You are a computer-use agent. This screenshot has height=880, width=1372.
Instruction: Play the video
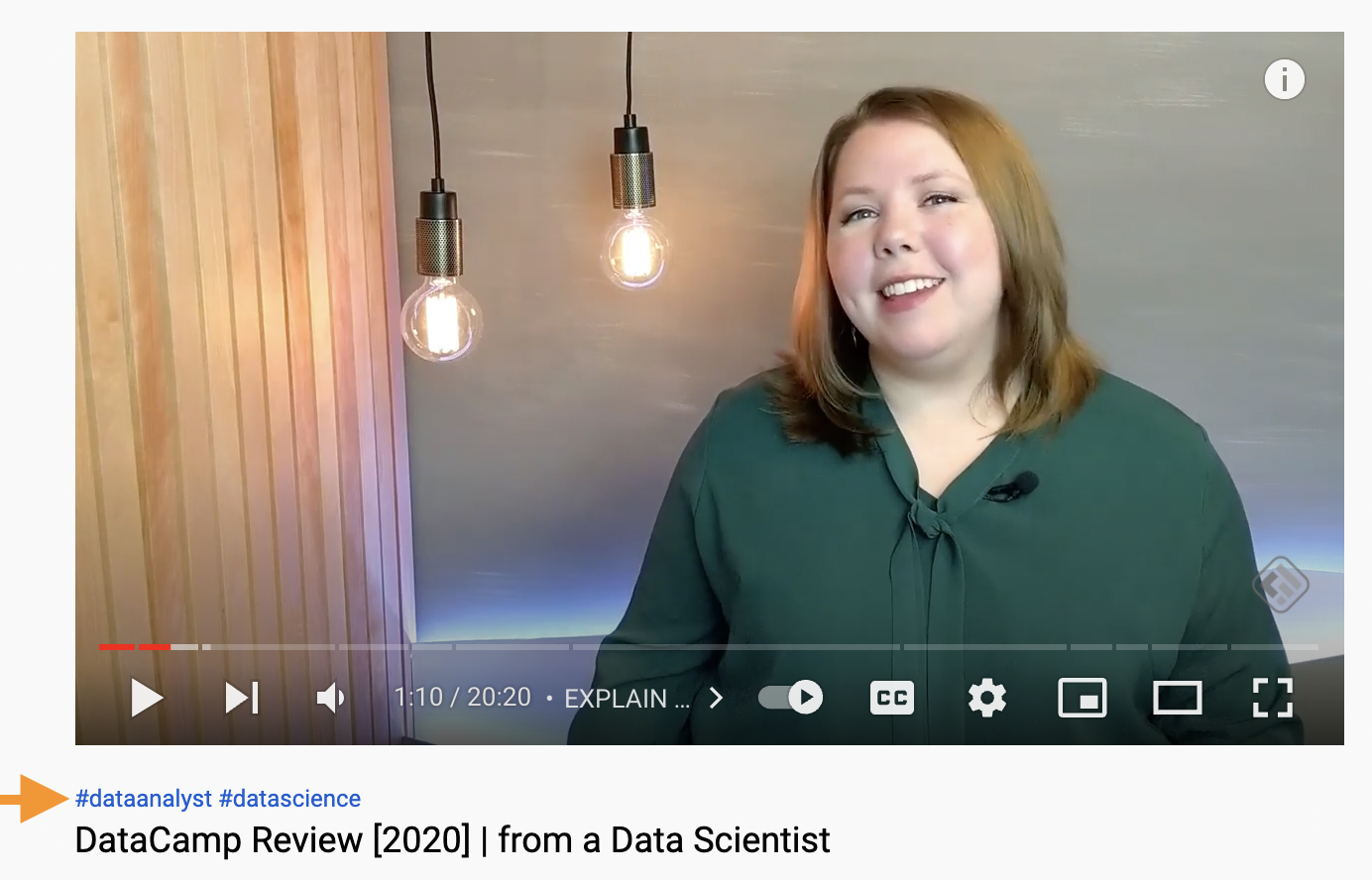tap(147, 699)
